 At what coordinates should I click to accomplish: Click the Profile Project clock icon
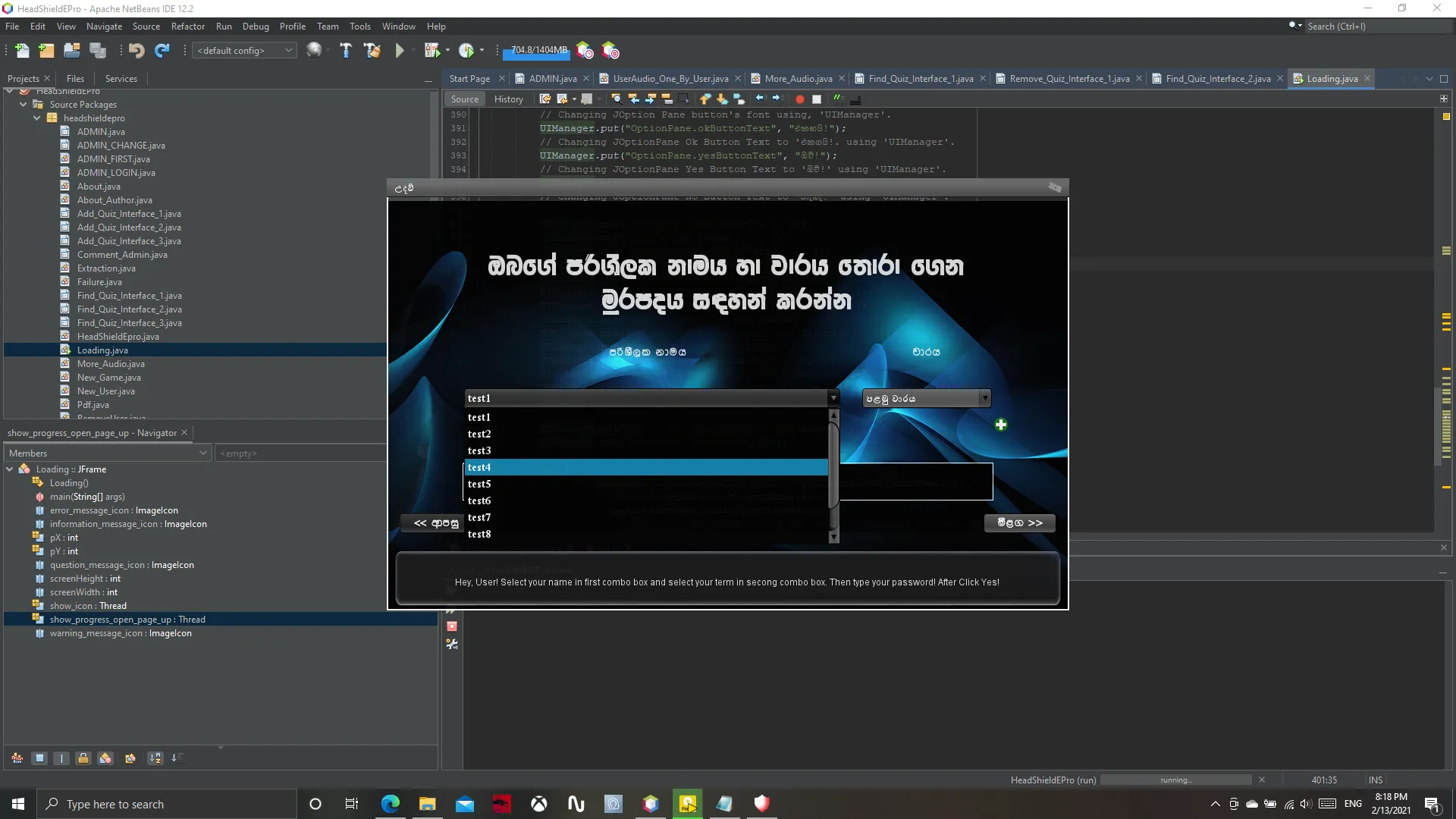click(x=466, y=51)
